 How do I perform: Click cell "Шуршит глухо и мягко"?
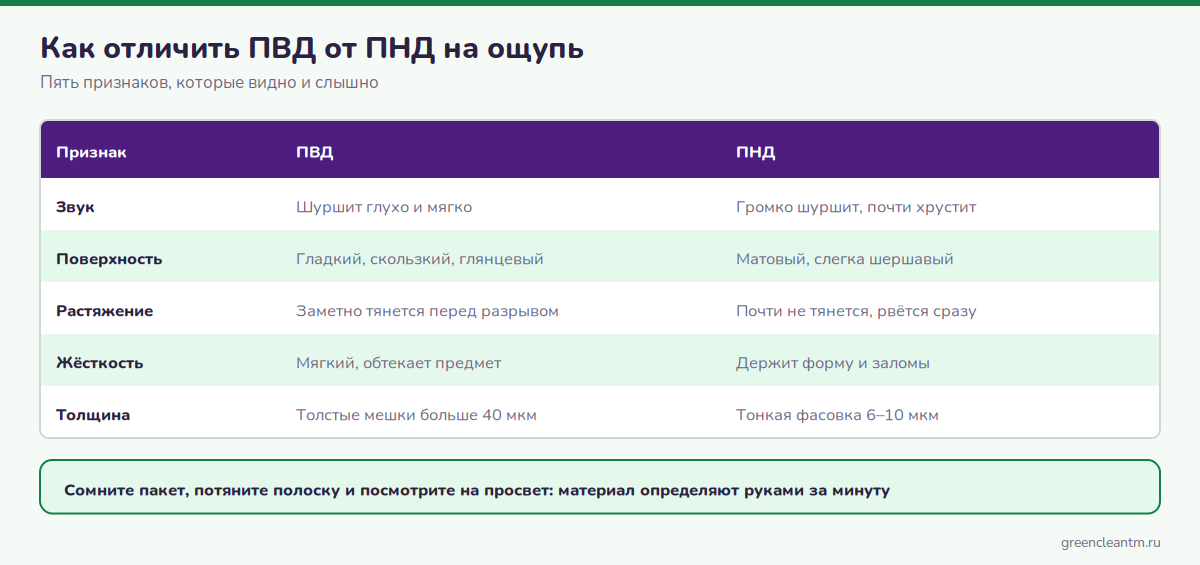pyautogui.click(x=384, y=207)
